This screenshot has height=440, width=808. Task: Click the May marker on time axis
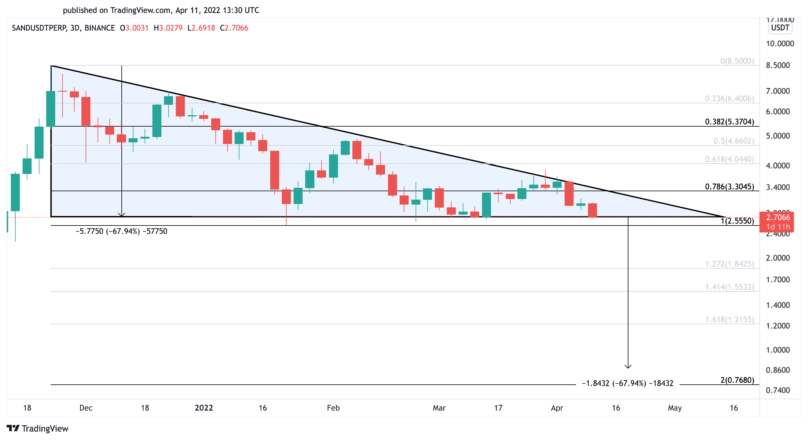click(675, 408)
